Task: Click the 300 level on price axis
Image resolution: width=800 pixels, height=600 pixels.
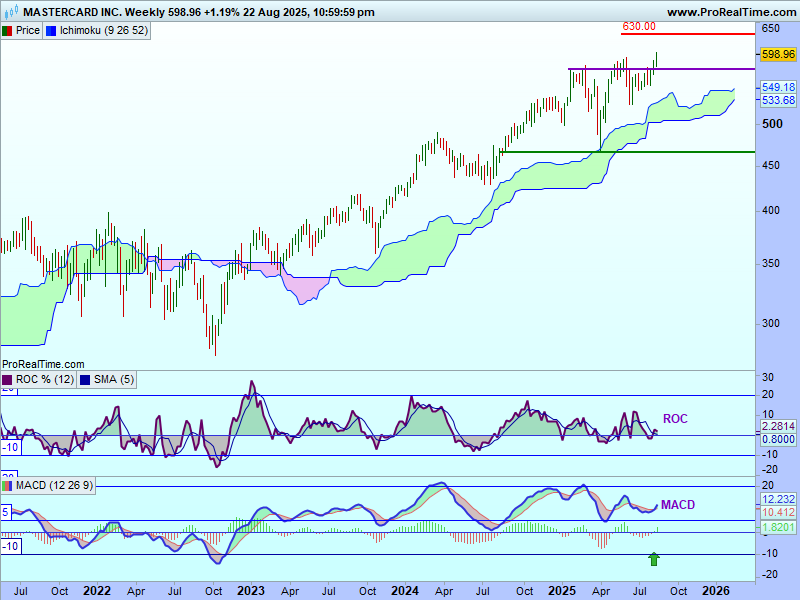Action: (770, 323)
